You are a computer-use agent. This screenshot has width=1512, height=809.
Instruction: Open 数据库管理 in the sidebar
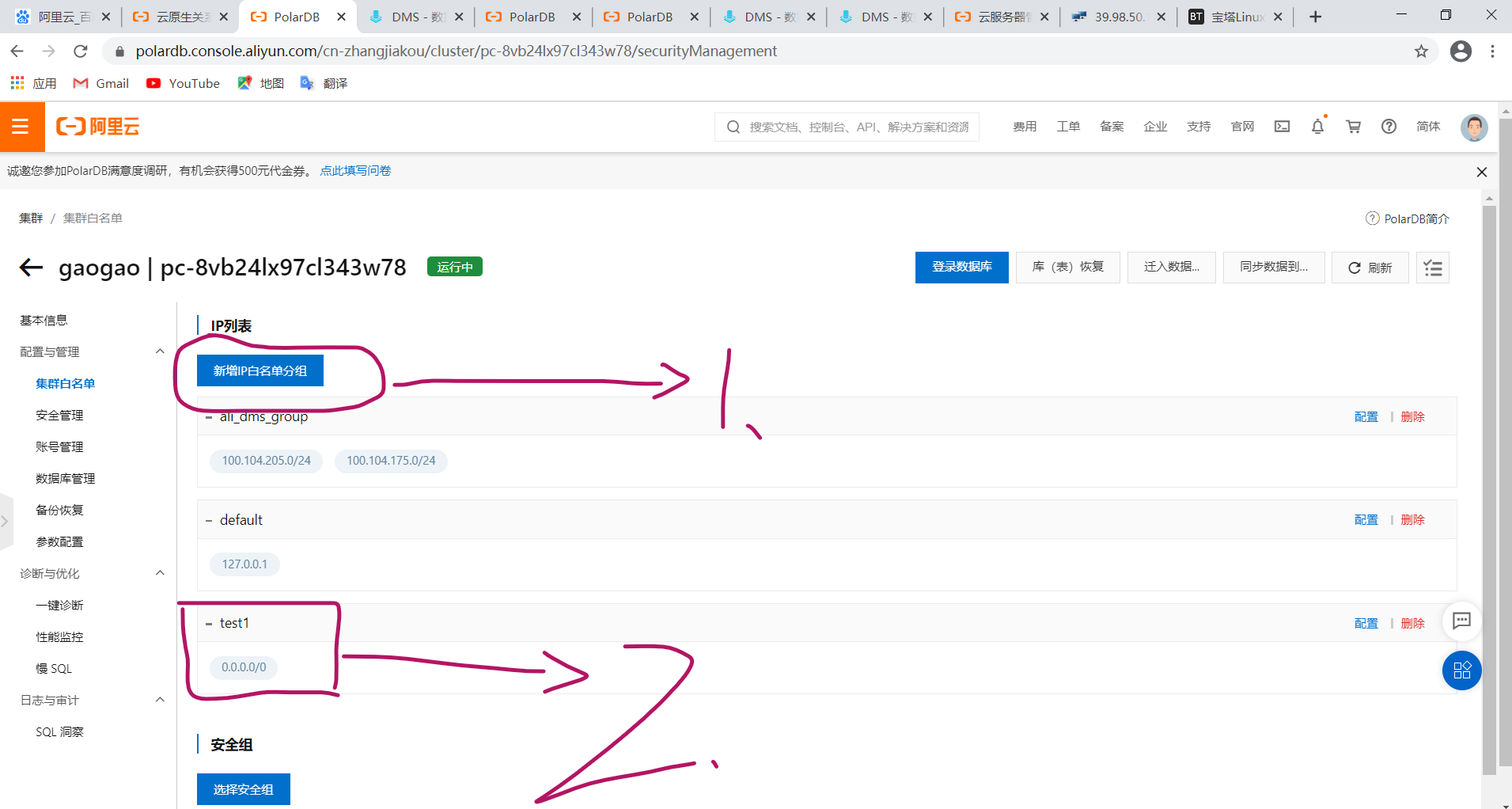click(x=65, y=478)
